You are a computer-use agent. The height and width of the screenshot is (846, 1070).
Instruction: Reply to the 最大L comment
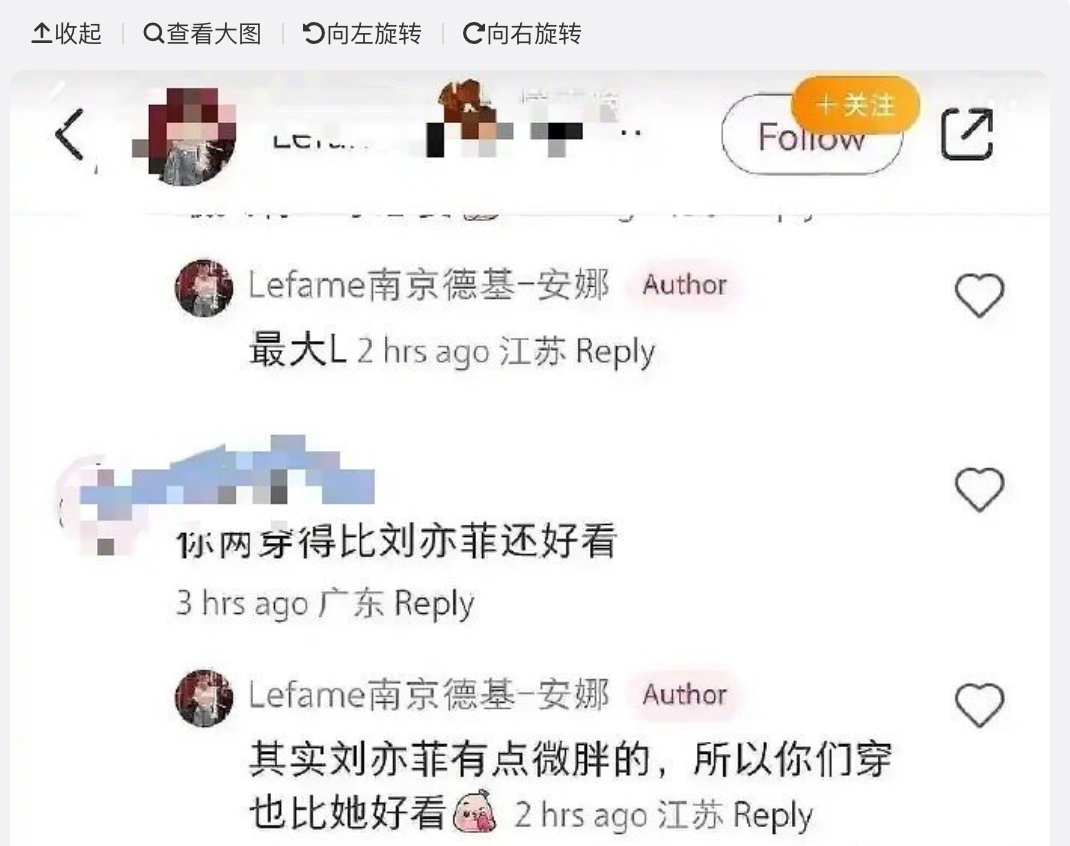pos(615,352)
